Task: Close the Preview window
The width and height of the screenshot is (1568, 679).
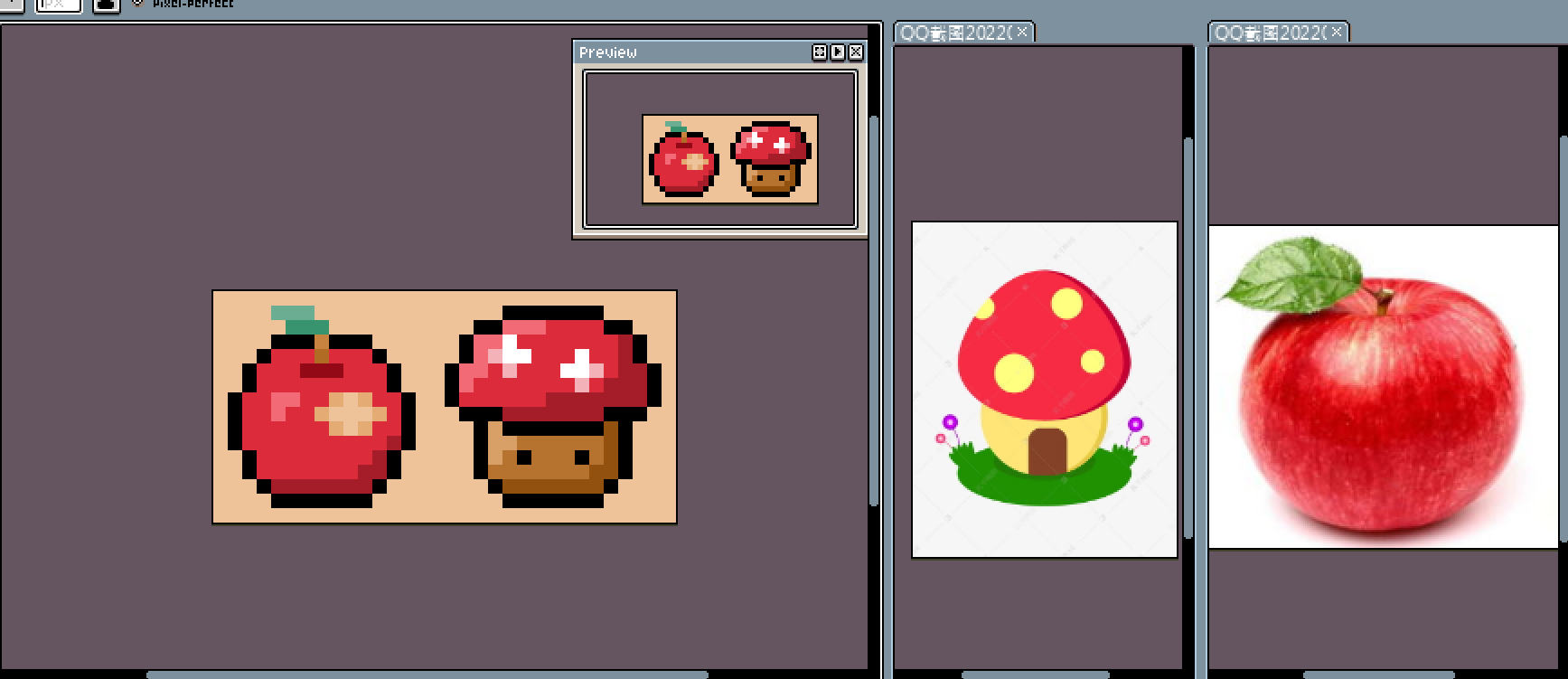Action: tap(855, 52)
